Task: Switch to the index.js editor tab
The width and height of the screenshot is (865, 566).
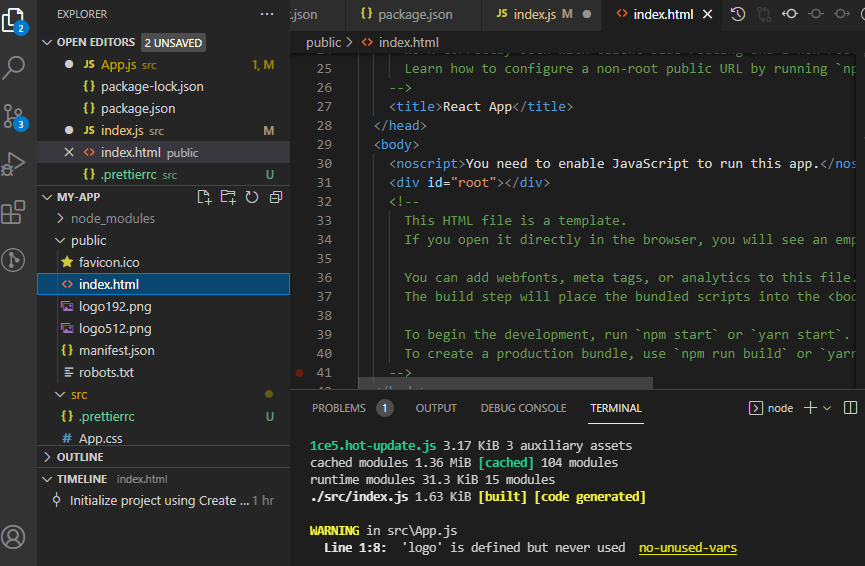Action: pyautogui.click(x=543, y=14)
